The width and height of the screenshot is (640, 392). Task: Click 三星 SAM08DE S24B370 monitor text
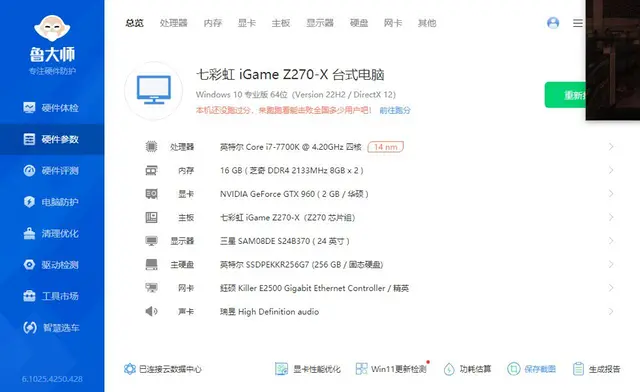click(284, 241)
